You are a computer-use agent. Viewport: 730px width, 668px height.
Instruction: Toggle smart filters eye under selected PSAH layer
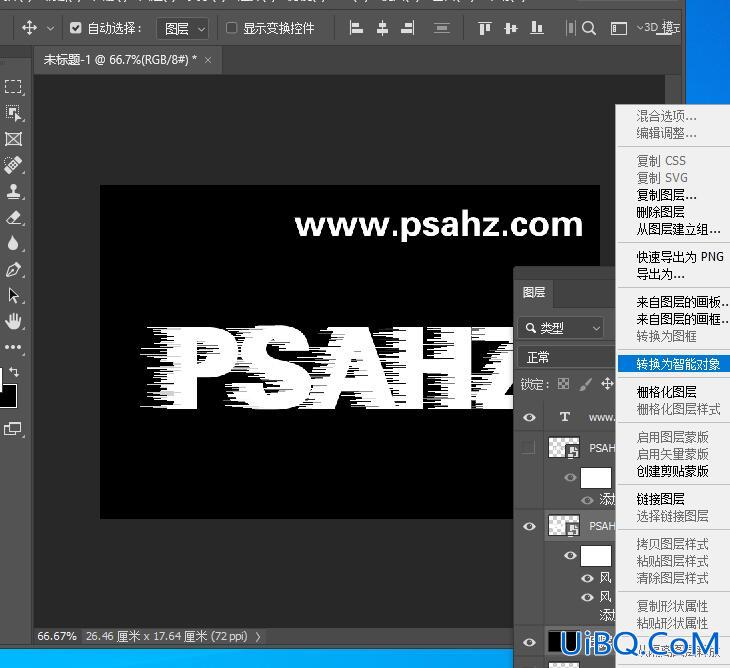(x=570, y=555)
